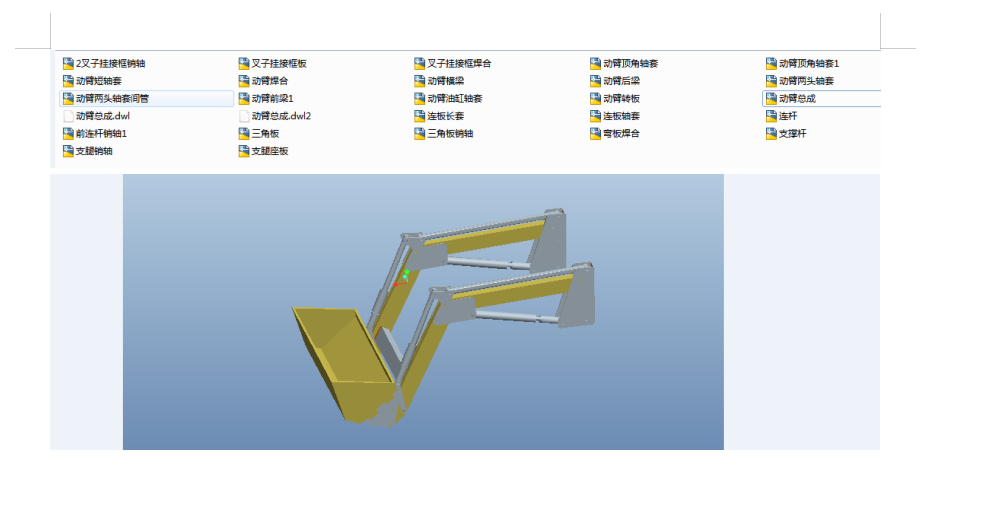Select the file name 动臂前梁1
The height and width of the screenshot is (521, 991).
click(x=272, y=99)
